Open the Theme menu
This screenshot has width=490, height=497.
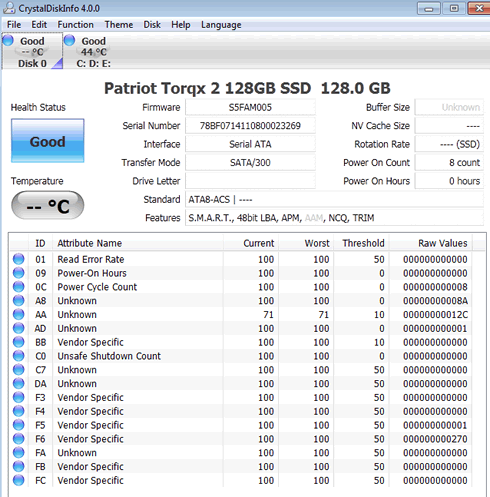119,25
